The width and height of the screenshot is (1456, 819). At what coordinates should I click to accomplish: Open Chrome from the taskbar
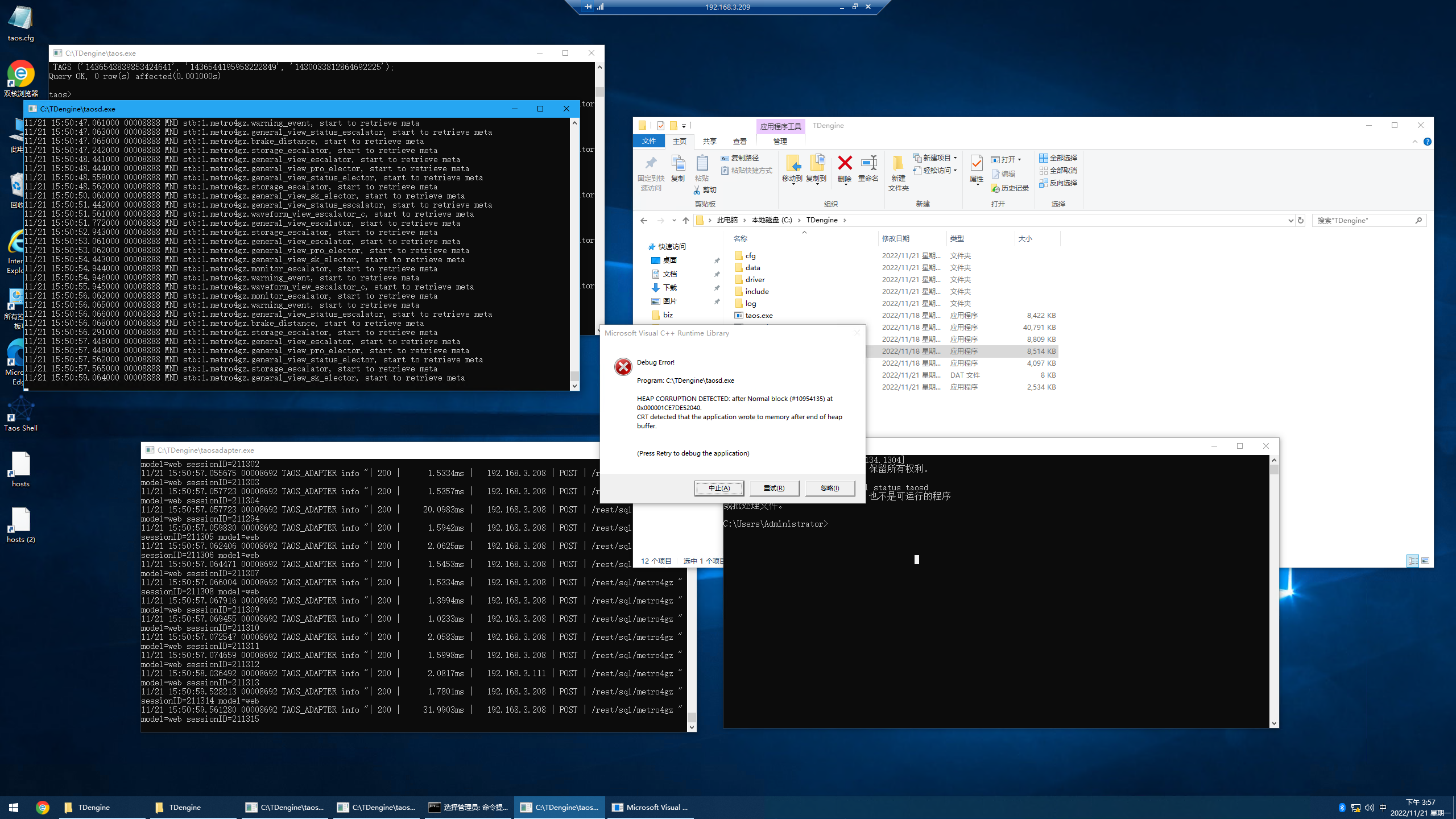[x=43, y=807]
